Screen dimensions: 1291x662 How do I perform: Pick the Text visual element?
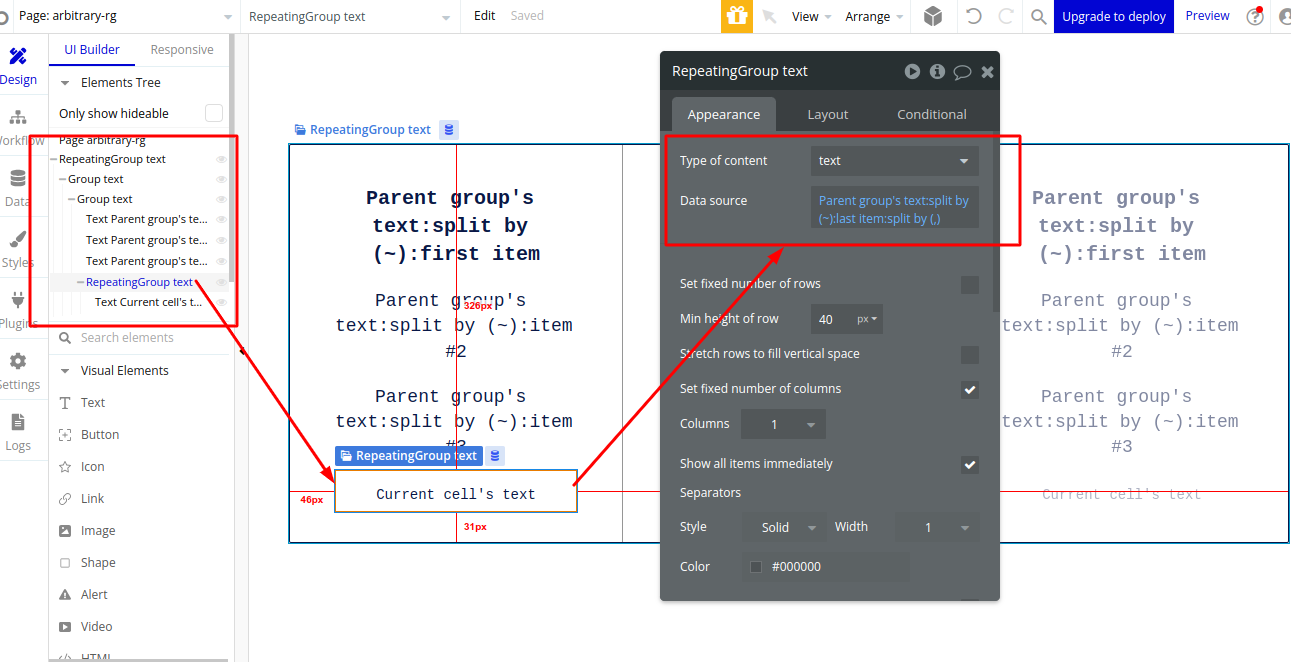(x=93, y=402)
